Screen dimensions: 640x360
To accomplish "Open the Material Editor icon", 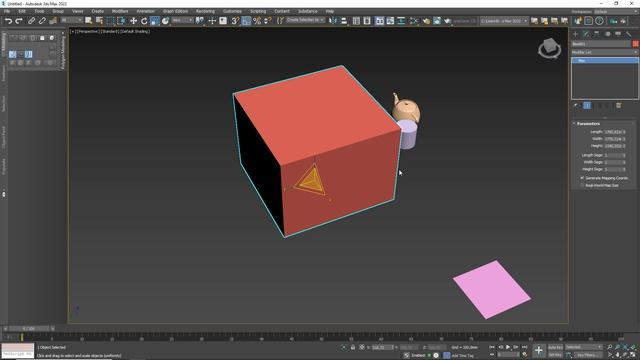I will (x=414, y=21).
